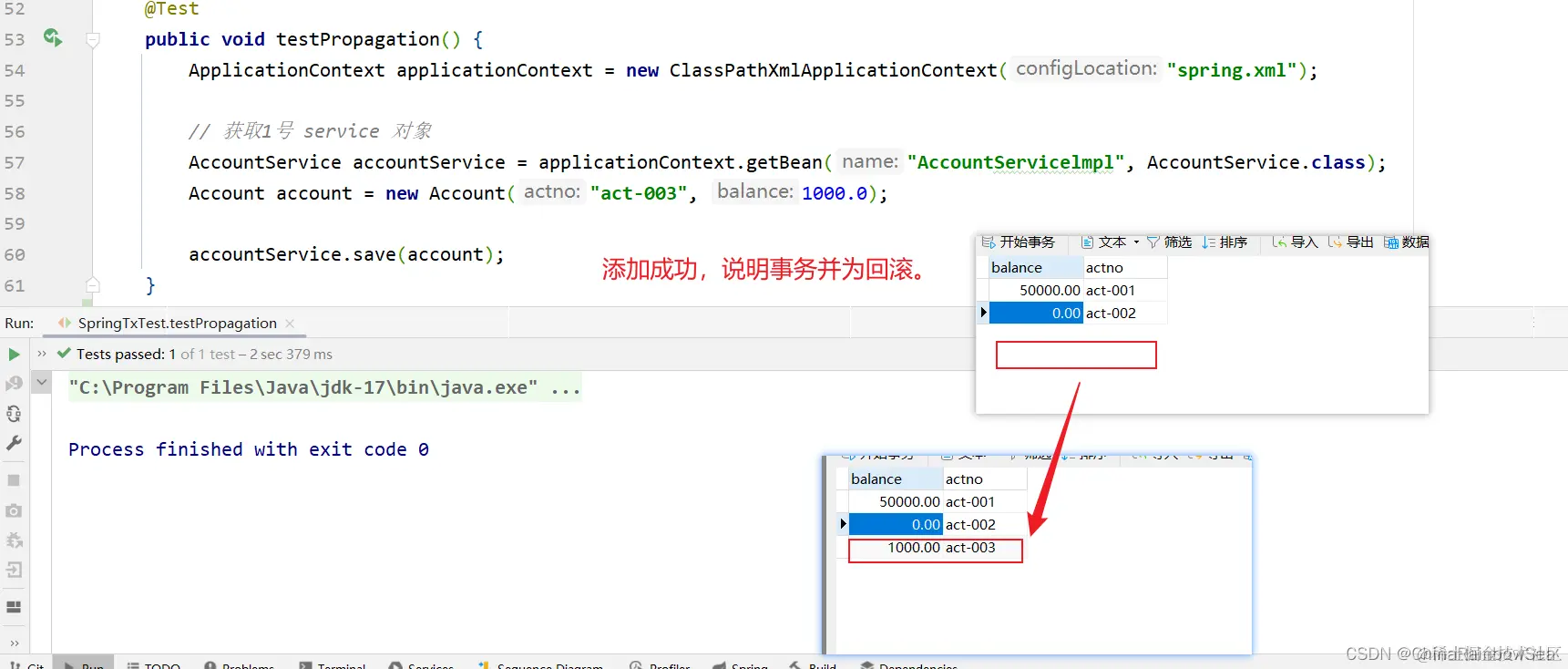Open the TODO tool window tab
The image size is (1568, 669).
pyautogui.click(x=153, y=664)
